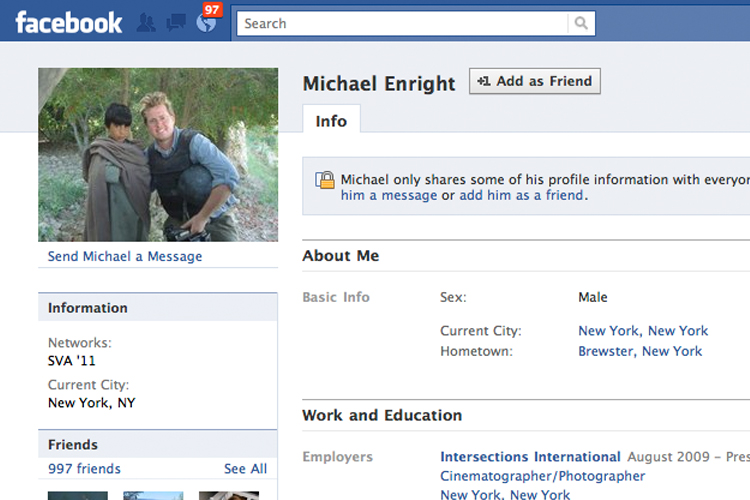Click the Hometown: label
Viewport: 750px width, 500px height.
(x=476, y=351)
